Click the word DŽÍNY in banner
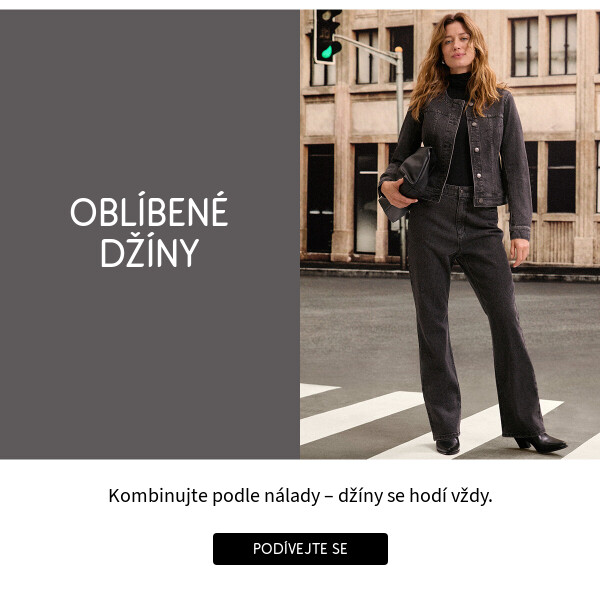Viewport: 600px width, 600px height. 150,253
